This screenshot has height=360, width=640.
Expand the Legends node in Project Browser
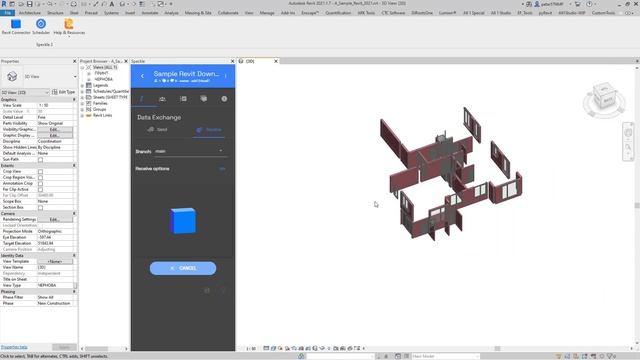point(82,85)
